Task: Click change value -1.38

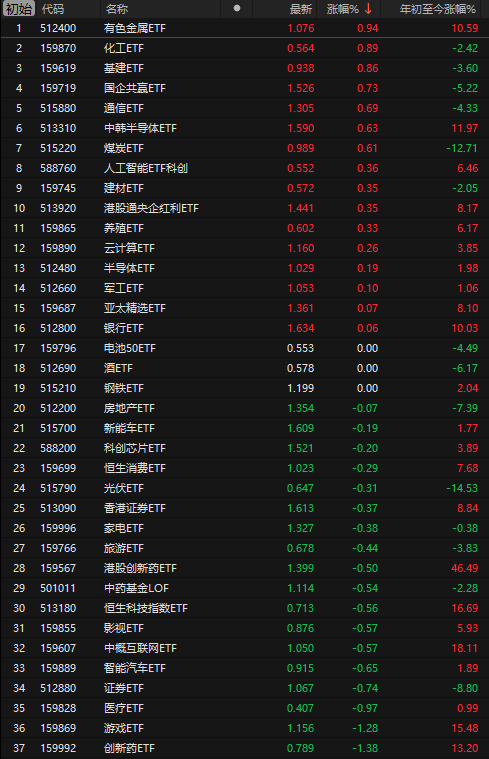Action: (365, 748)
